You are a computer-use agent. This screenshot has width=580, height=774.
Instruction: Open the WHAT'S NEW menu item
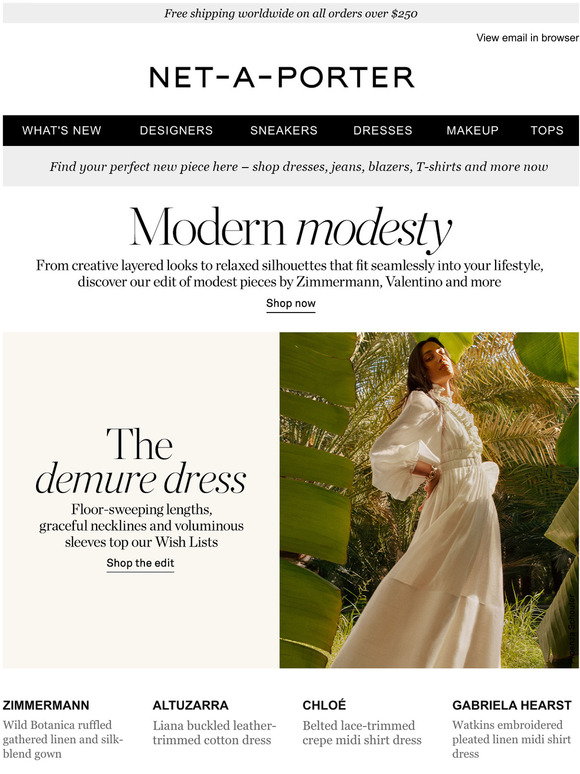(62, 130)
